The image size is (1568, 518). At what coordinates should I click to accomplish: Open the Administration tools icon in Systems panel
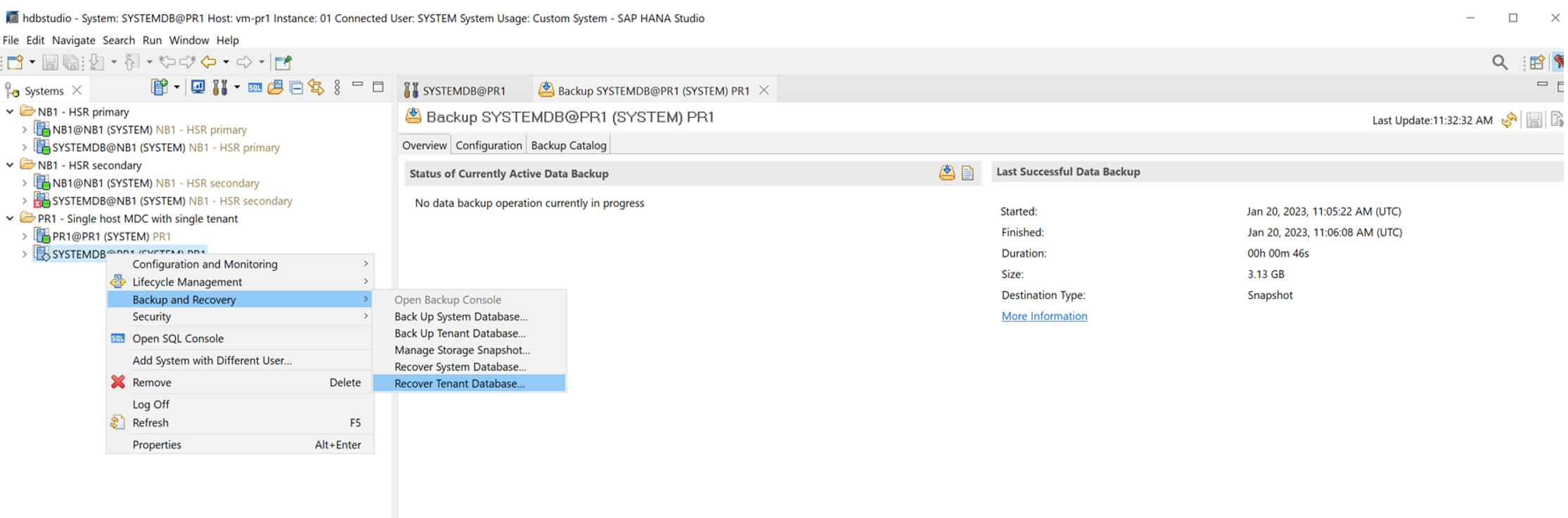[x=219, y=88]
